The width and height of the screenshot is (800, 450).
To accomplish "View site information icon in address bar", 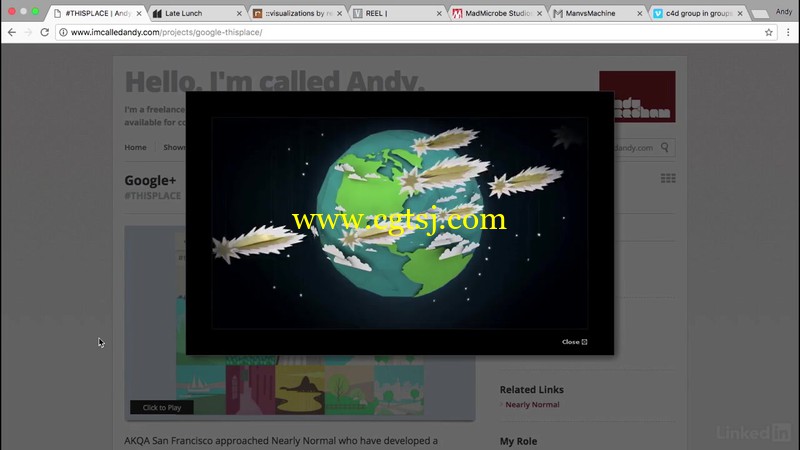I will pyautogui.click(x=63, y=32).
